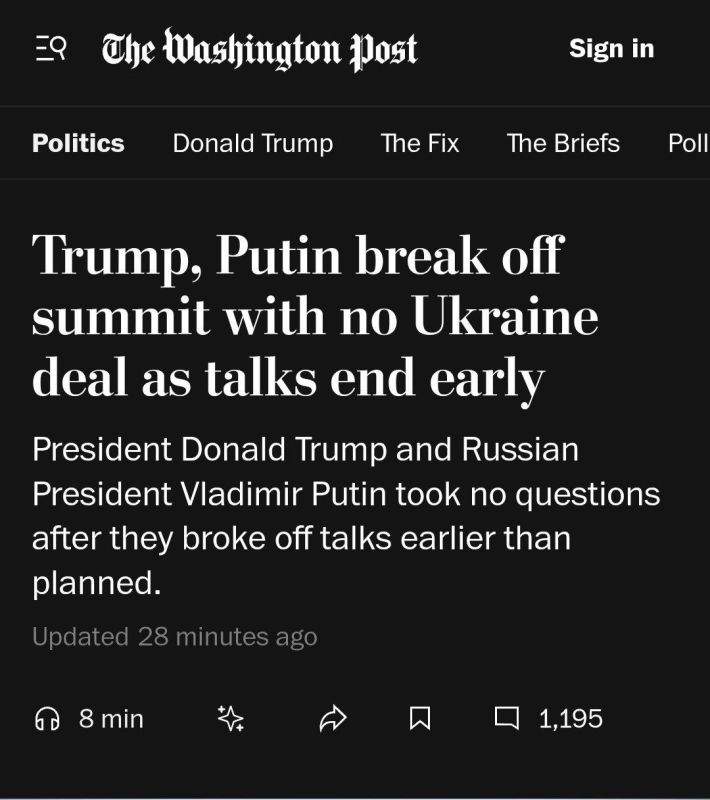Play the article audio headphones icon
This screenshot has height=800, width=710.
(x=47, y=717)
